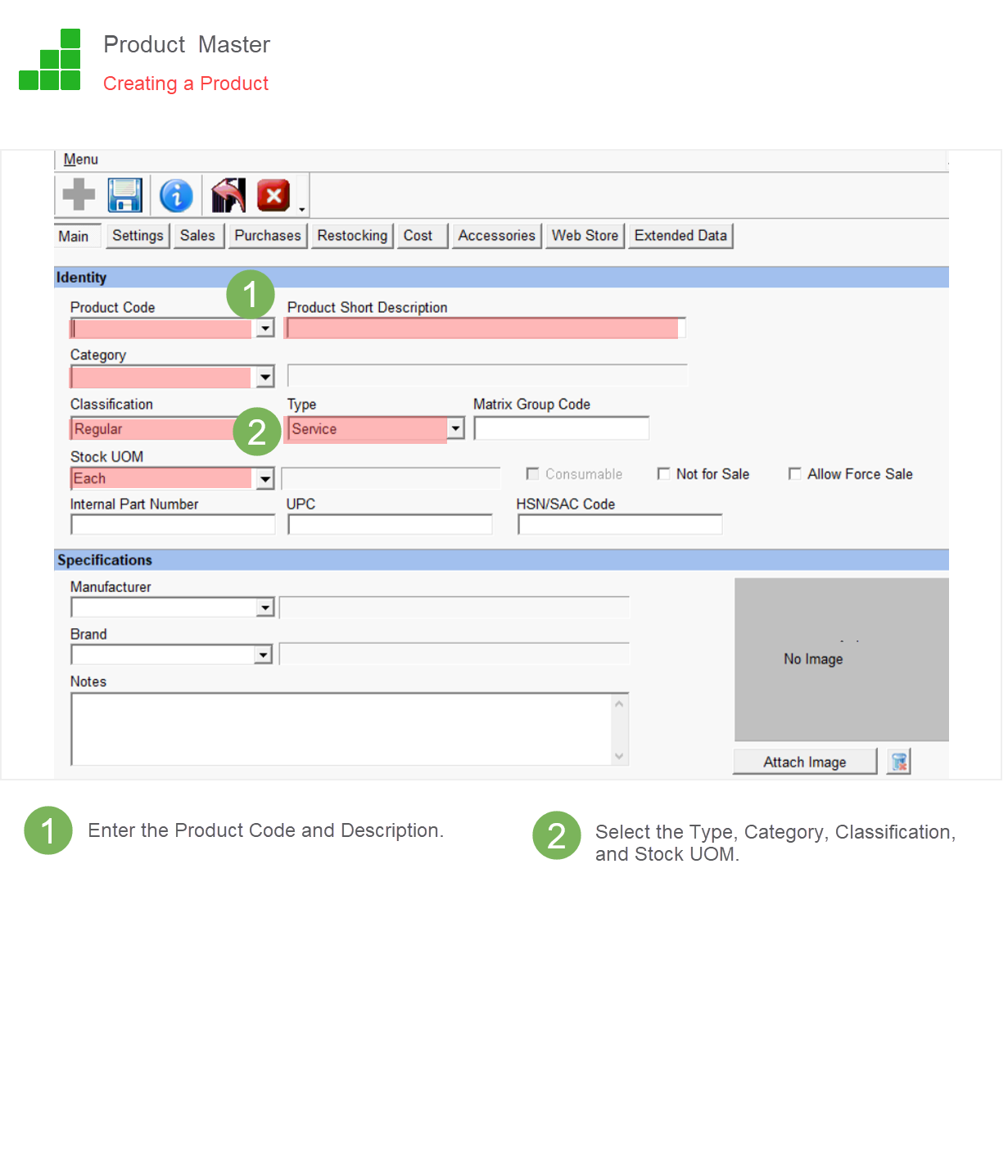Open the blue information icon

(x=176, y=196)
